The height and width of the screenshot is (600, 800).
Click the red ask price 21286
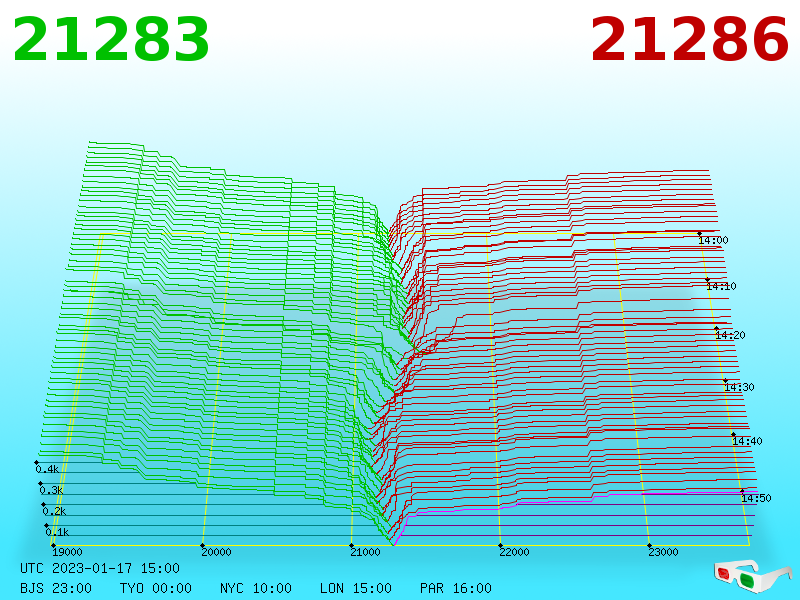(689, 39)
